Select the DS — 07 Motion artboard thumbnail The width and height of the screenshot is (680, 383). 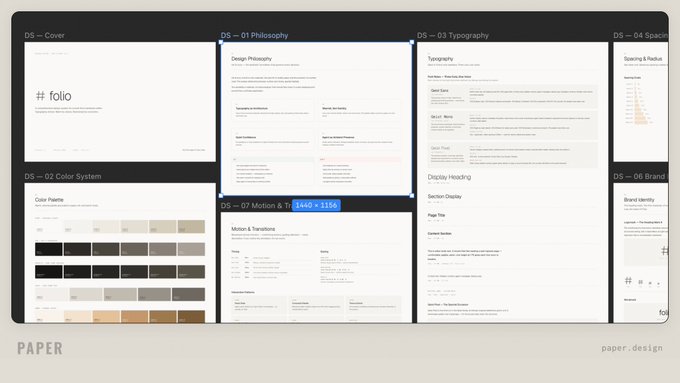coord(316,267)
